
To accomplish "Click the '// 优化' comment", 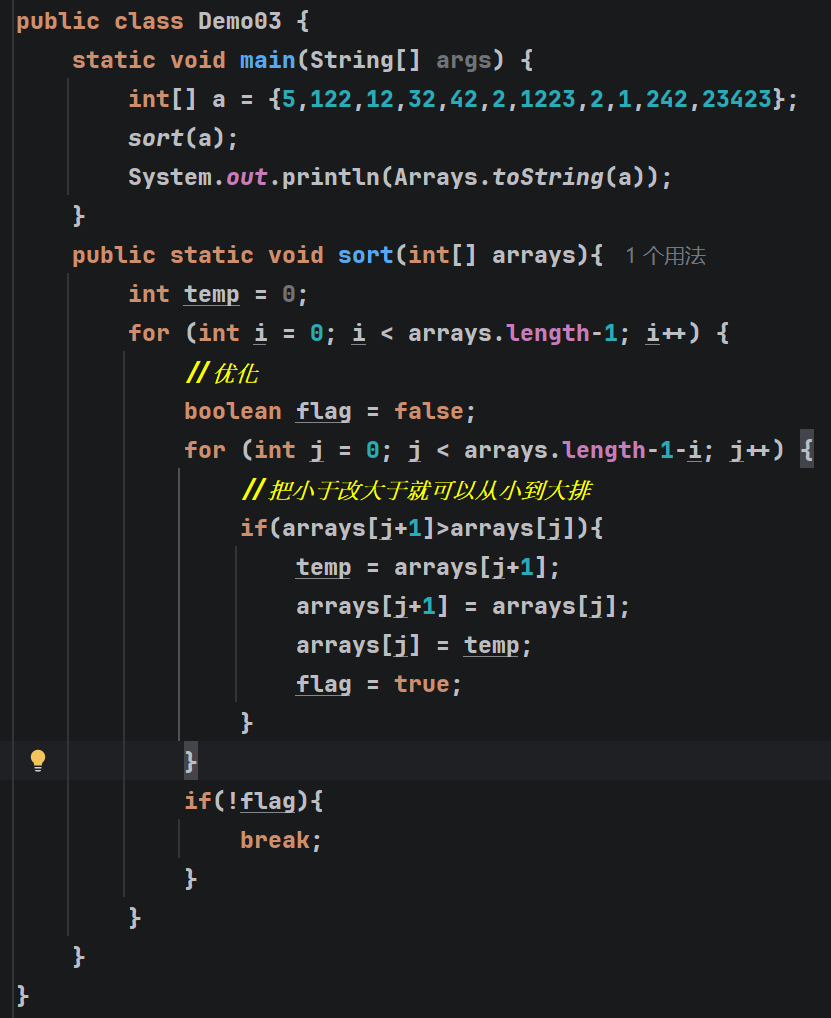I will (222, 373).
